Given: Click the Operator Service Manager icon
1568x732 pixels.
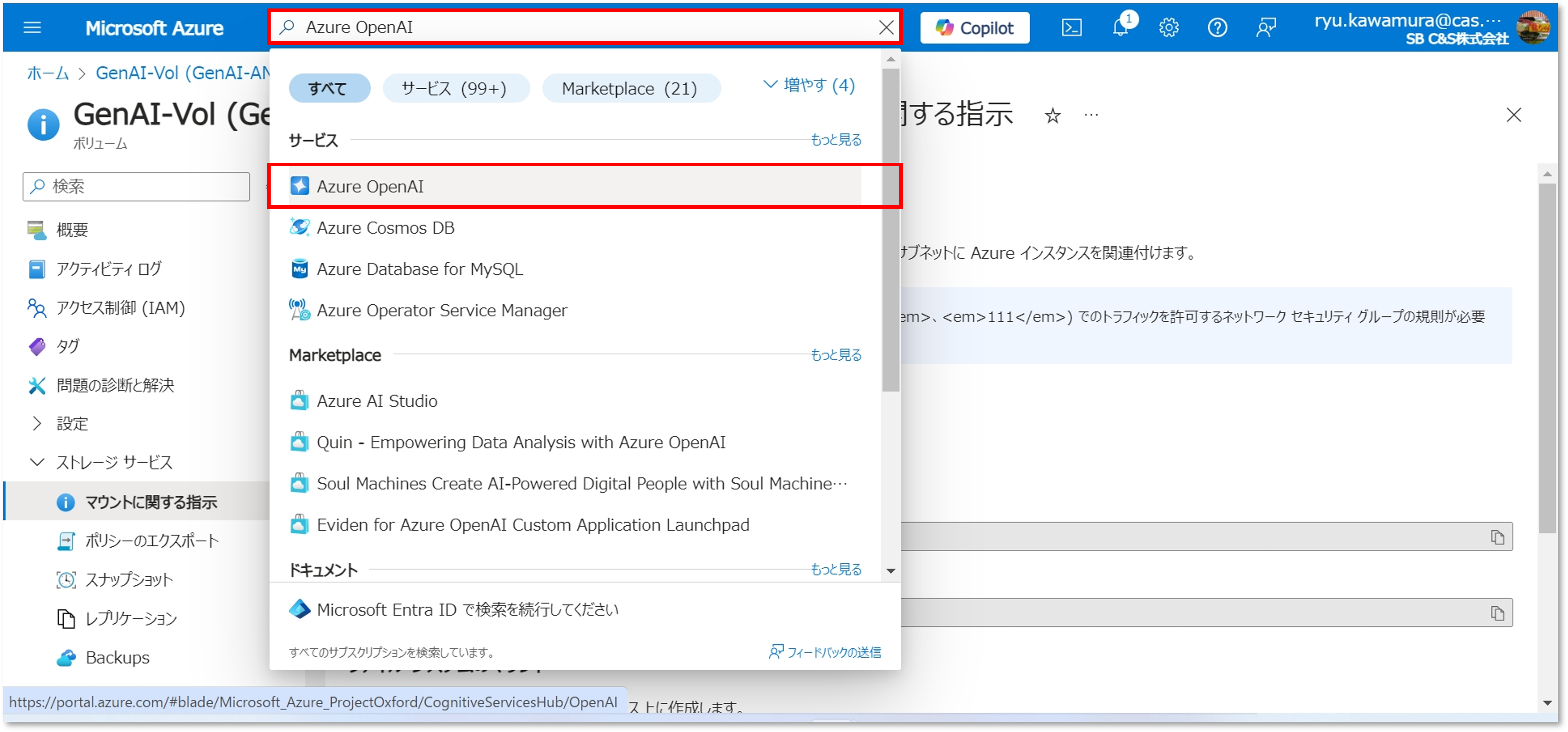Looking at the screenshot, I should [x=300, y=310].
